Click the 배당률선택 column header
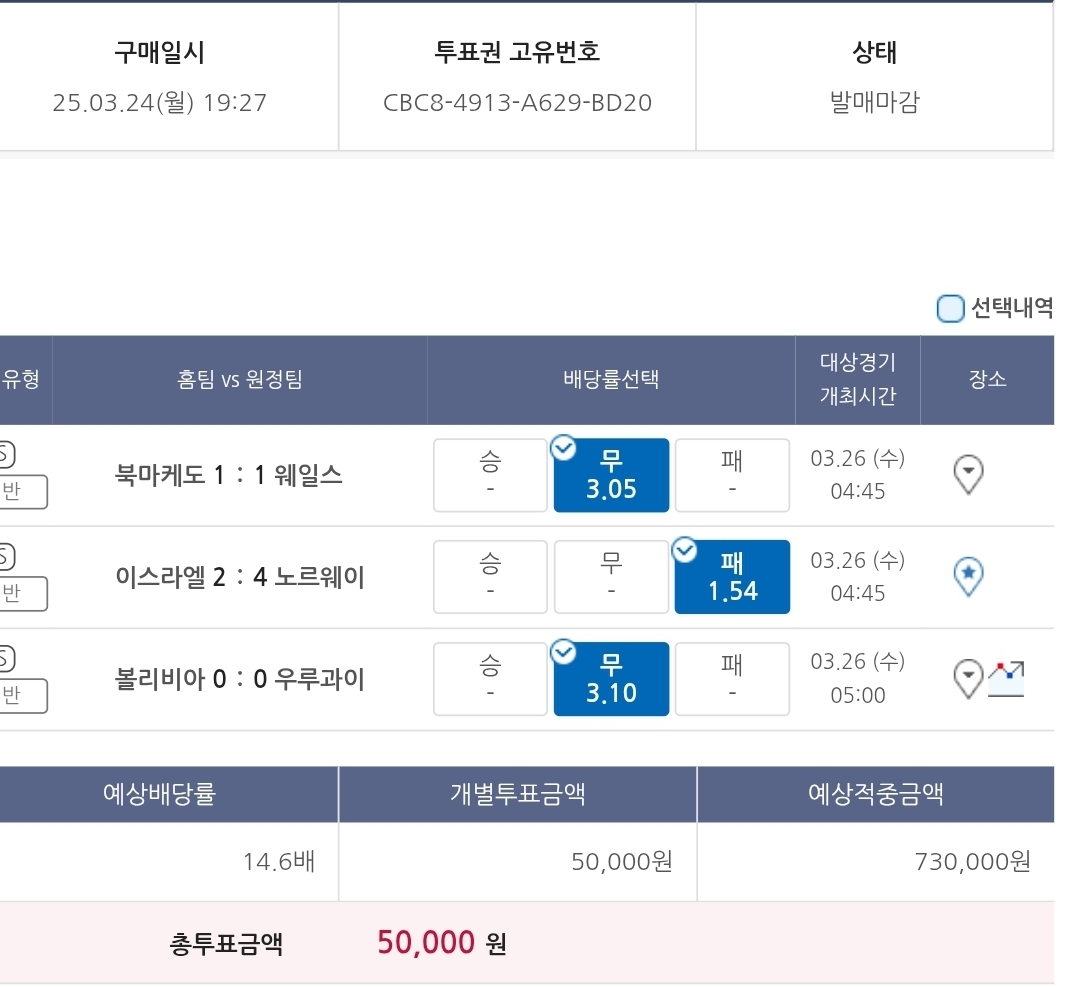 pyautogui.click(x=611, y=379)
